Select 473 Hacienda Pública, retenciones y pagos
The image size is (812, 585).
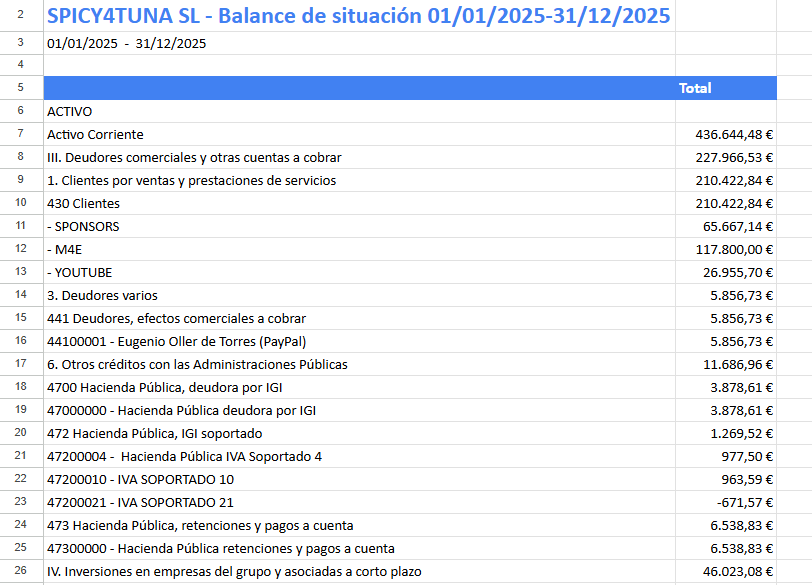(359, 525)
